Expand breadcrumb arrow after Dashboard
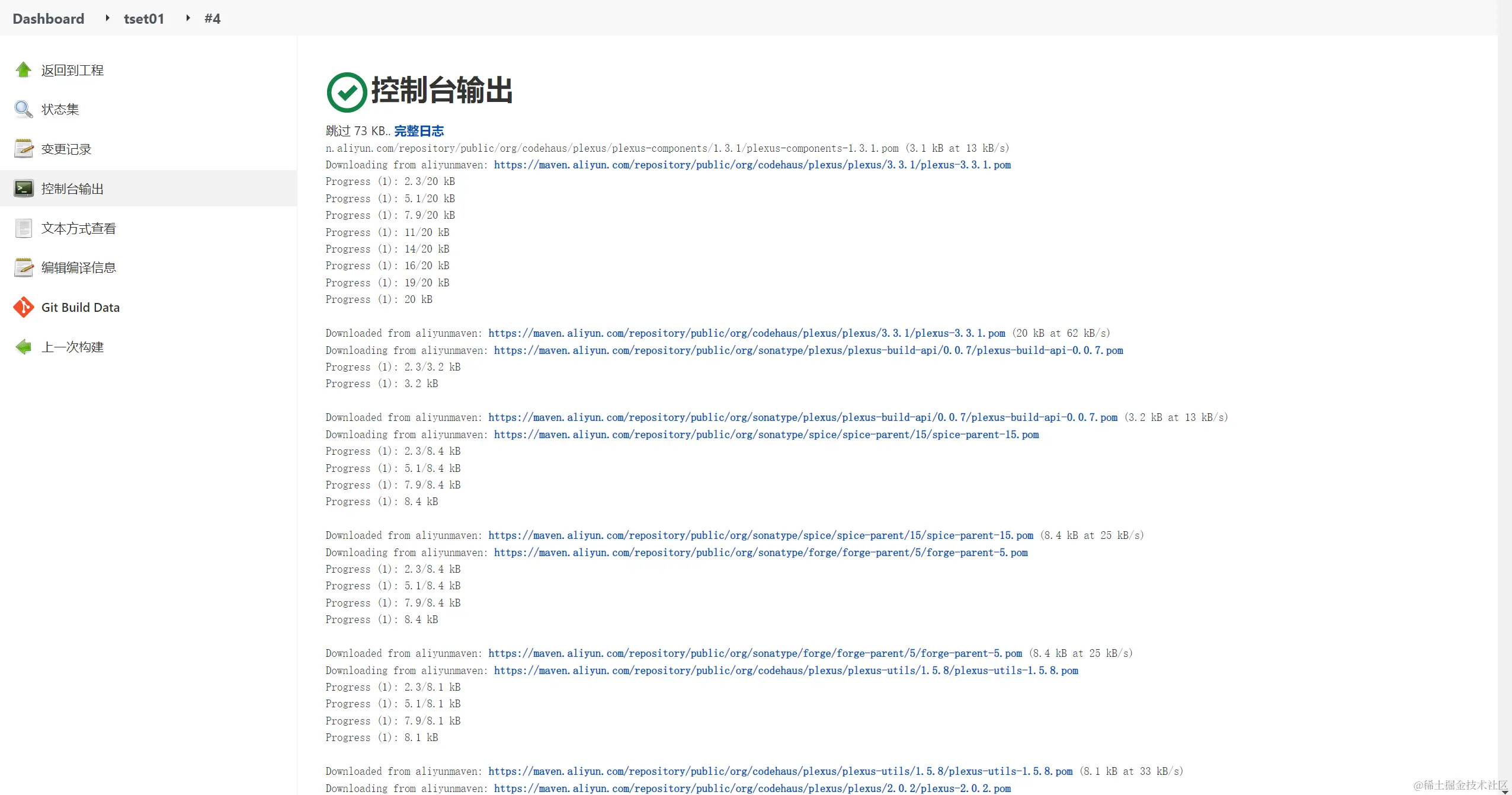Screen dimensions: 1512x795 [107, 18]
